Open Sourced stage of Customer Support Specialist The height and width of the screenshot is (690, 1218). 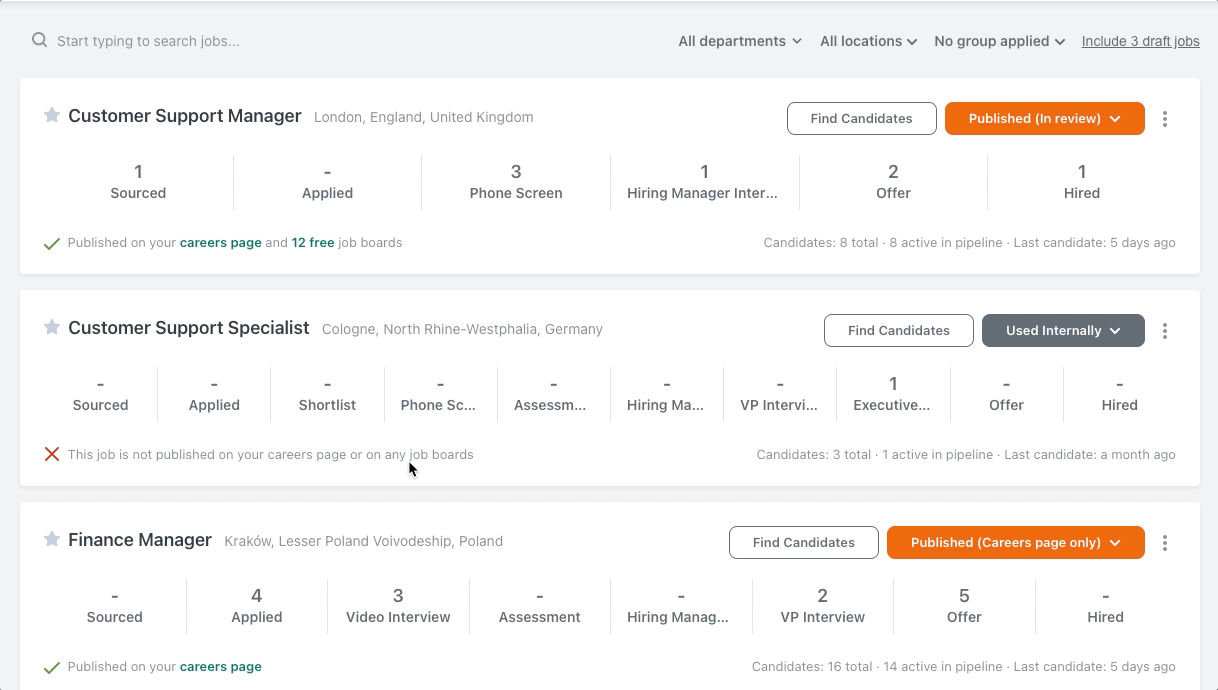101,394
